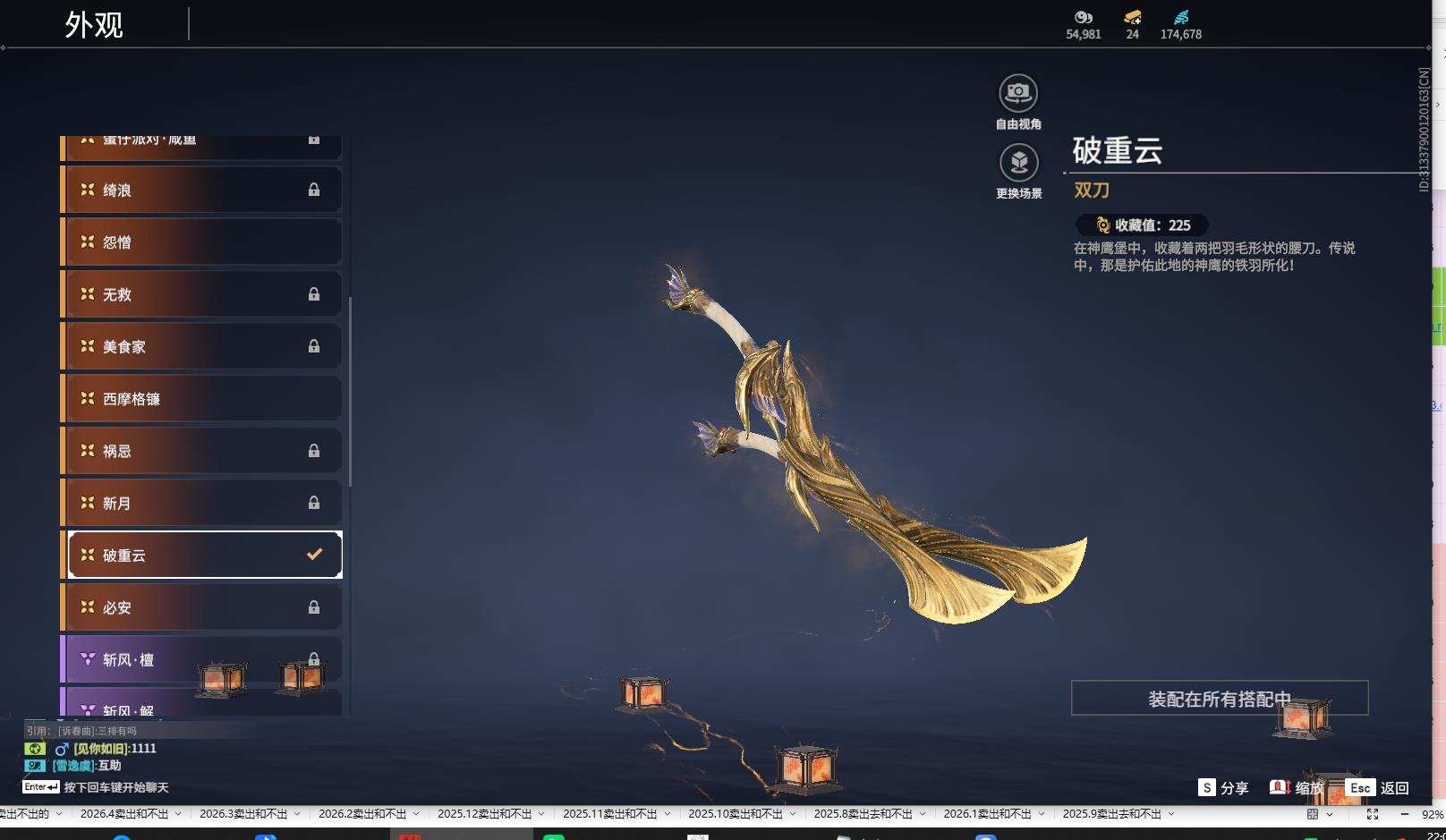Click the 外观 appearance title
This screenshot has width=1446, height=840.
(94, 25)
